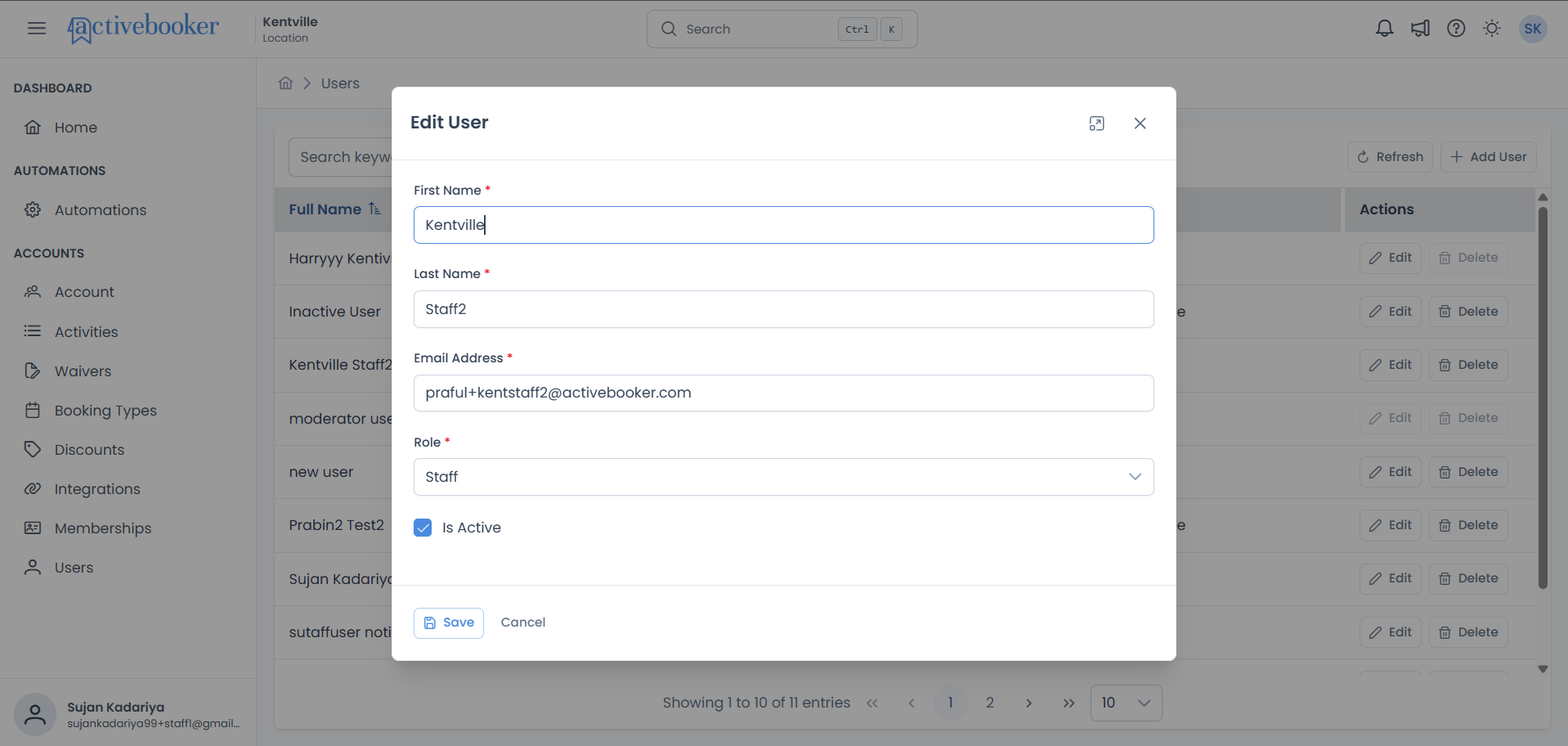Screen dimensions: 1568x746
Task: Click the Email Address input field
Action: 784,393
